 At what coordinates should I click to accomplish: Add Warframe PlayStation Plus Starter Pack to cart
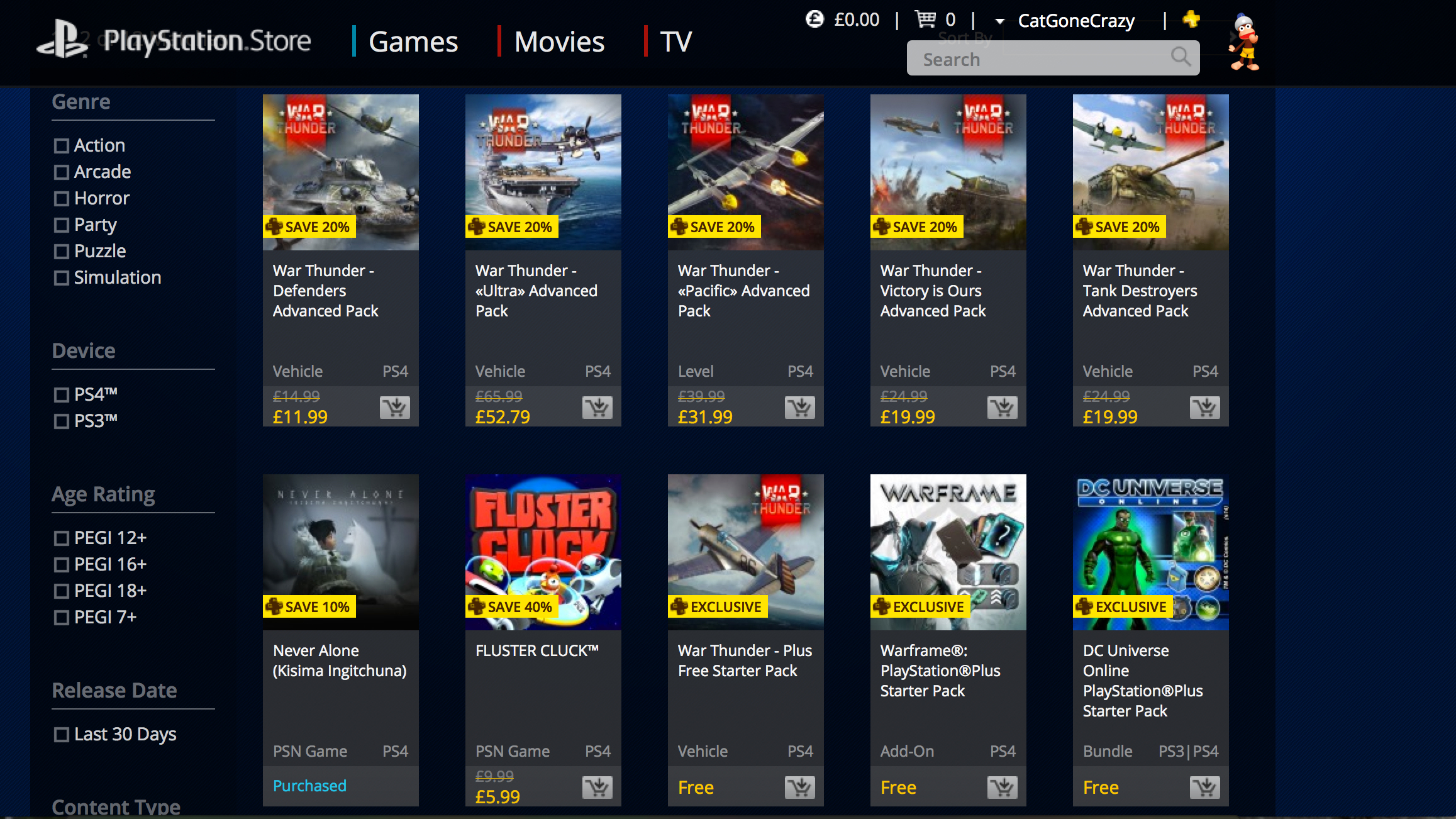pyautogui.click(x=1003, y=788)
